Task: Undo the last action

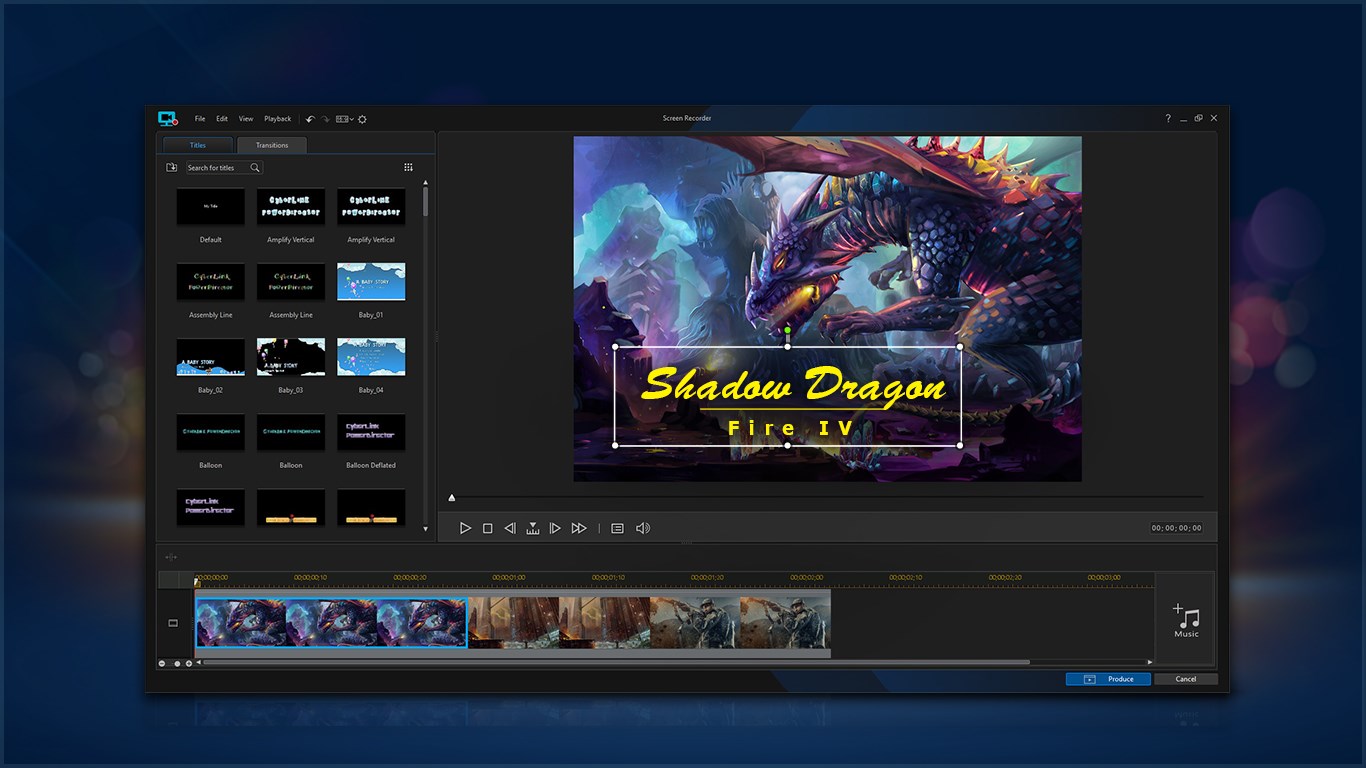Action: (x=310, y=119)
